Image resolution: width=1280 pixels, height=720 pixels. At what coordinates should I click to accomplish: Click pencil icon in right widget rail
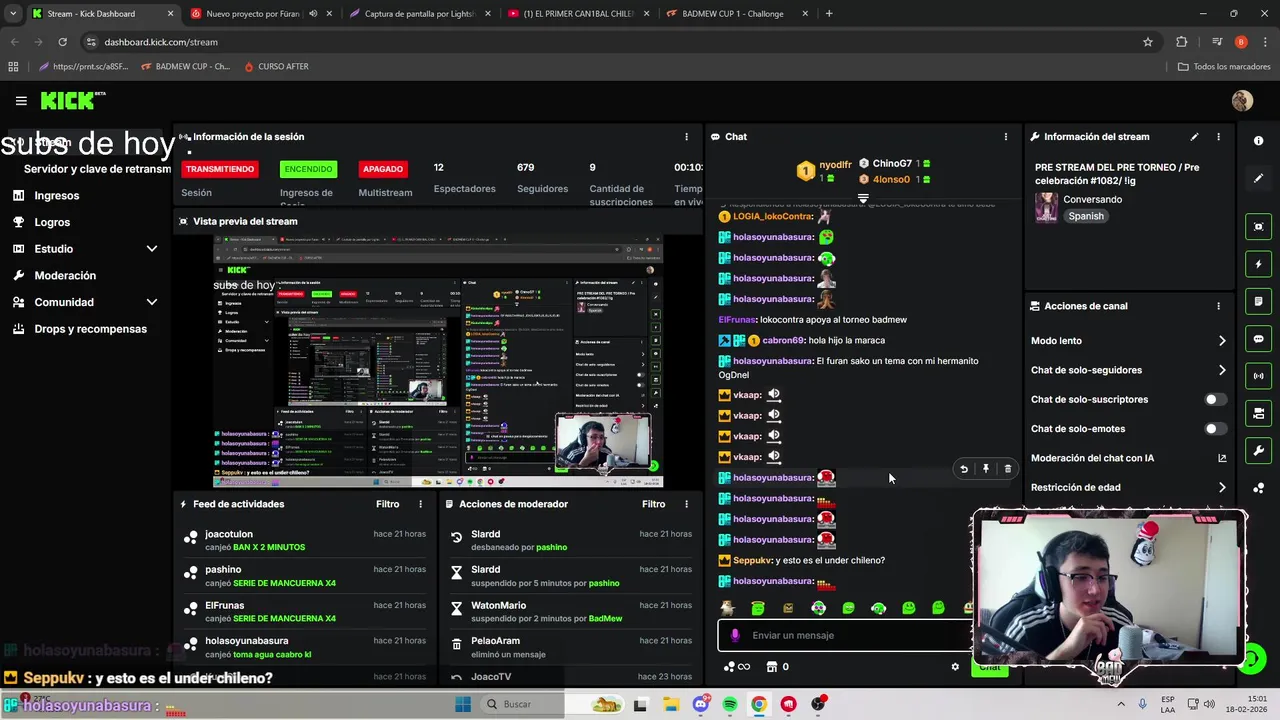point(1258,179)
